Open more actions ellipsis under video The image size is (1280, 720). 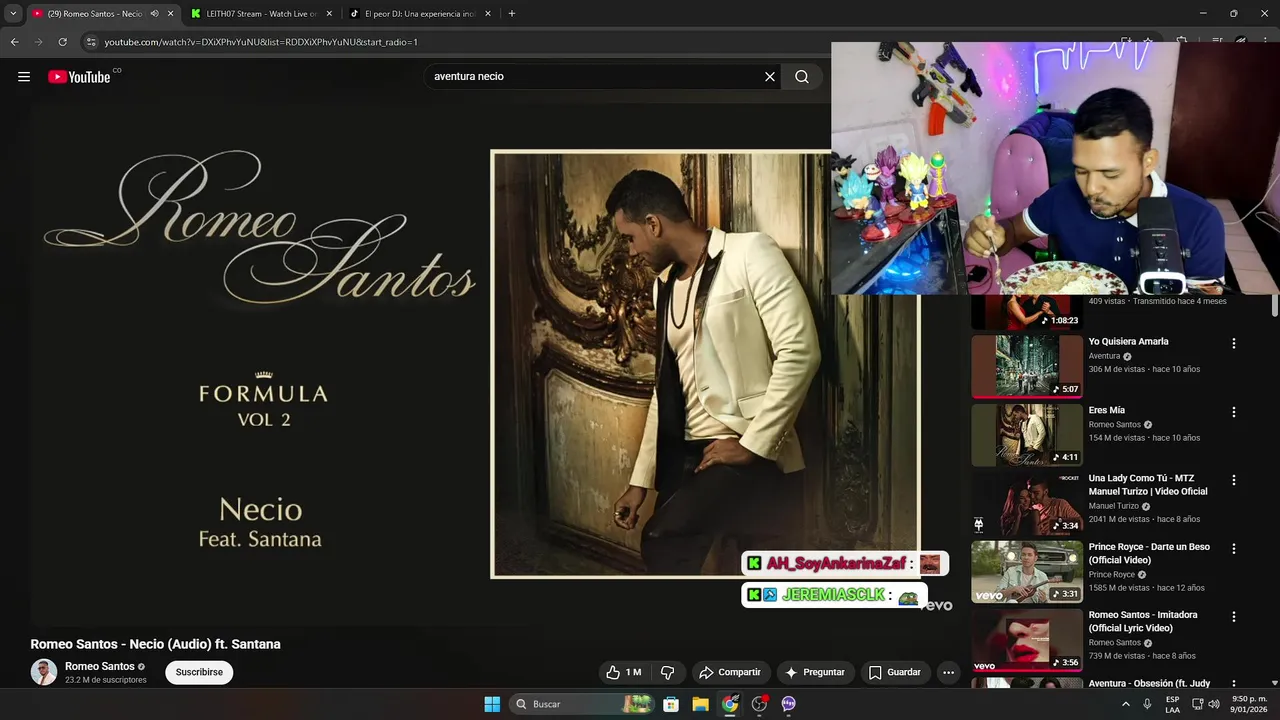pos(948,672)
